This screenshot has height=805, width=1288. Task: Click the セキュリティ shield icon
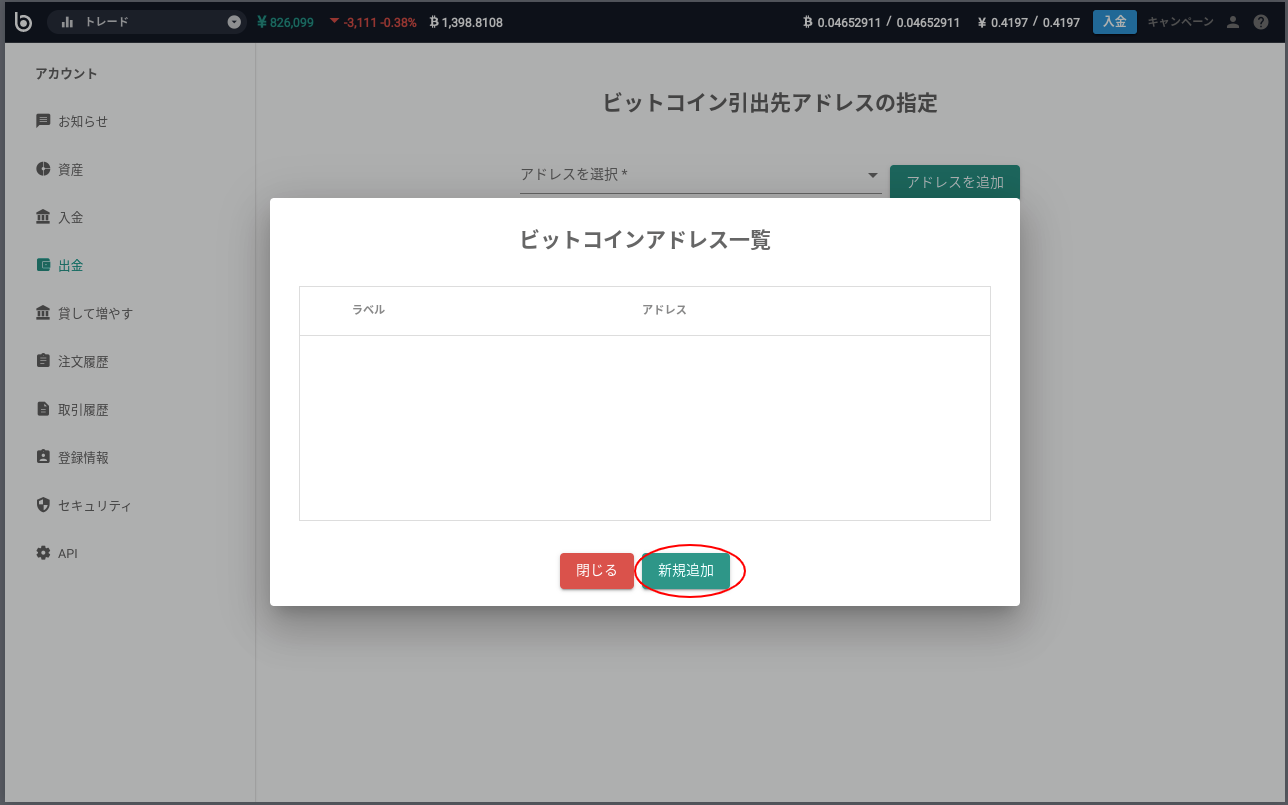pyautogui.click(x=43, y=505)
